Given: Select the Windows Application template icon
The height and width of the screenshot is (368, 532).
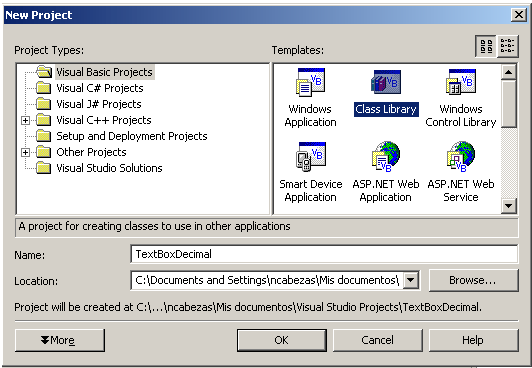Looking at the screenshot, I should point(310,82).
